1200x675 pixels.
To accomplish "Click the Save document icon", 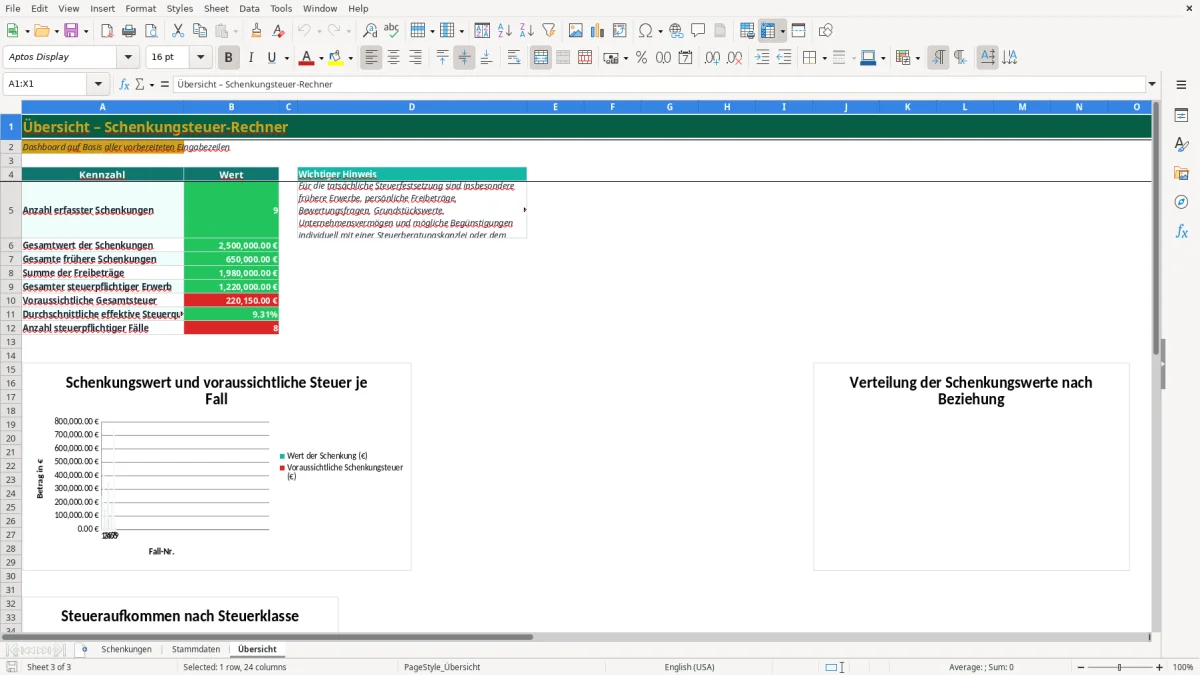I will point(71,31).
